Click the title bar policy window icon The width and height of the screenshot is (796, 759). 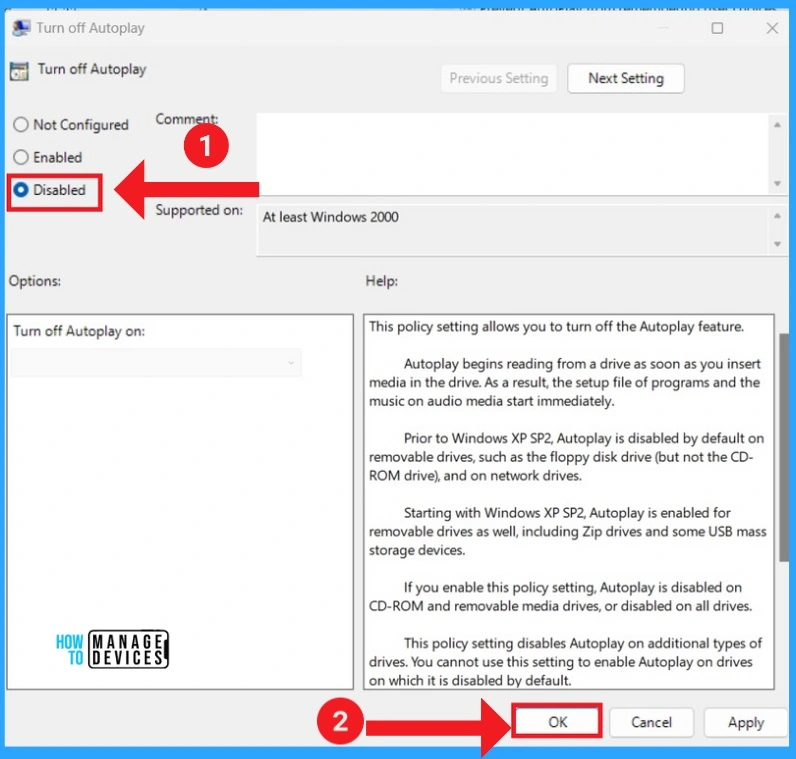[21, 28]
